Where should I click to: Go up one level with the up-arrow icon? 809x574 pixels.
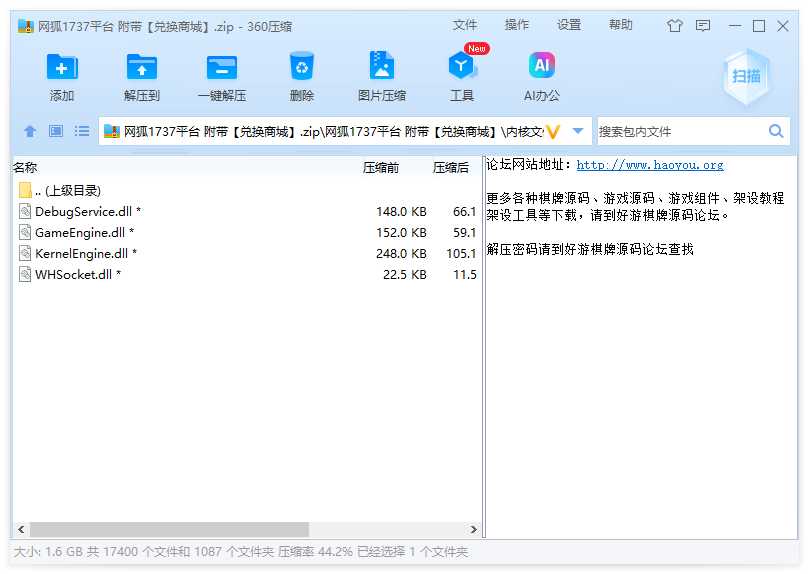point(30,131)
